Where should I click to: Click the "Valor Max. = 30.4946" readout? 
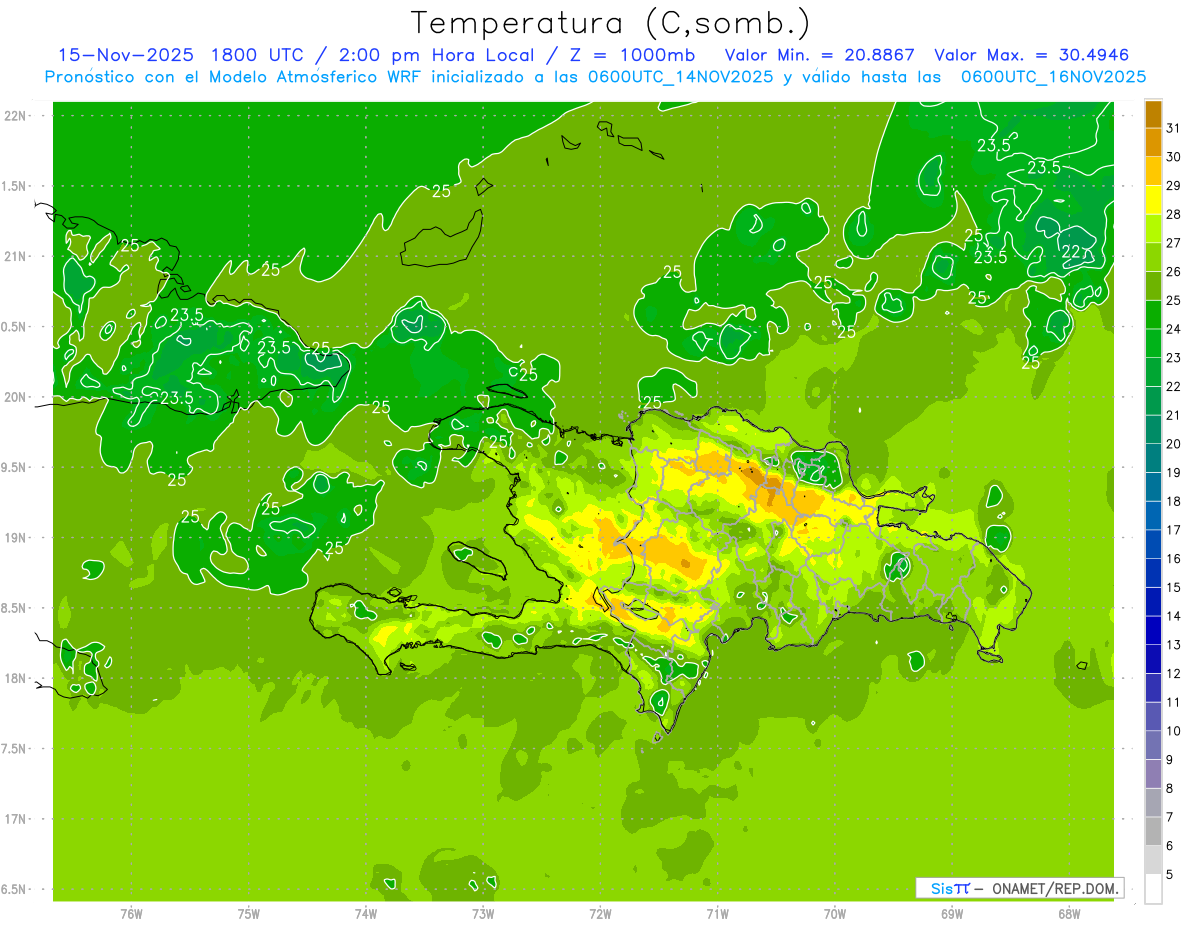(1032, 55)
